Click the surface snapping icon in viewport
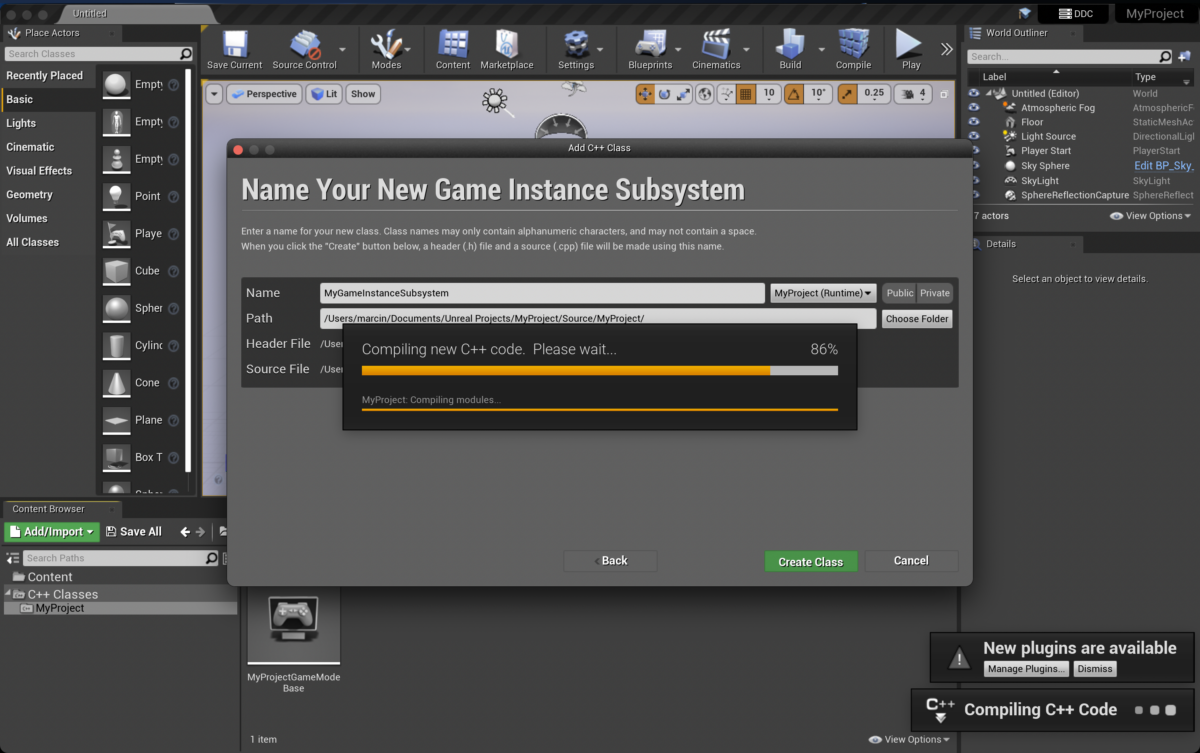Viewport: 1200px width, 753px height. click(x=725, y=94)
